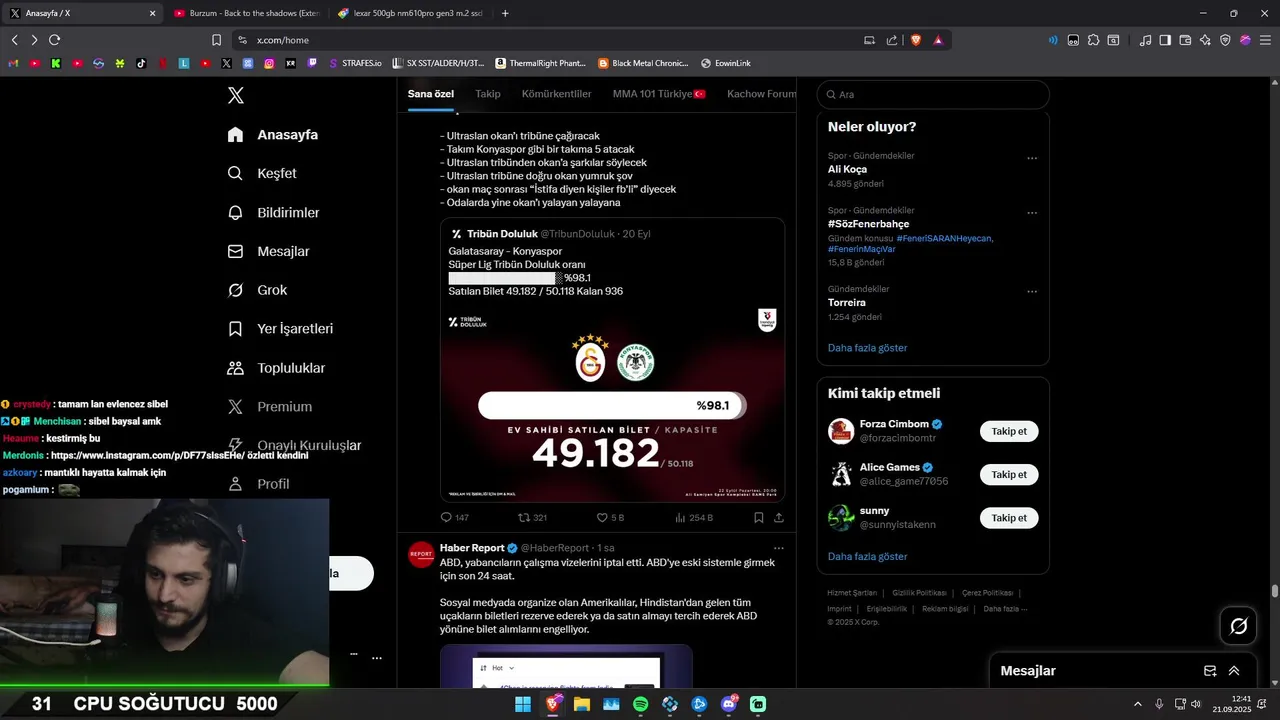The width and height of the screenshot is (1280, 720).
Task: Follow Alice Games with Takip et
Action: tap(1009, 474)
